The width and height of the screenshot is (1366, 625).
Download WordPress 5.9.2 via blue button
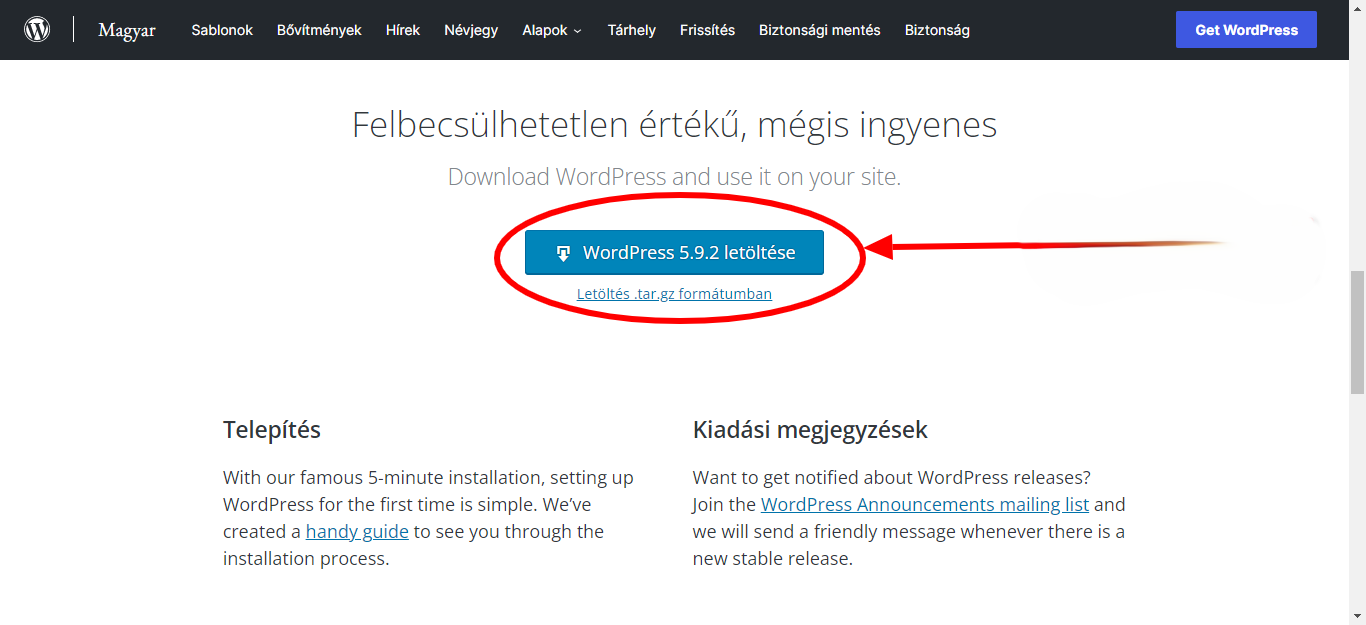tap(674, 253)
